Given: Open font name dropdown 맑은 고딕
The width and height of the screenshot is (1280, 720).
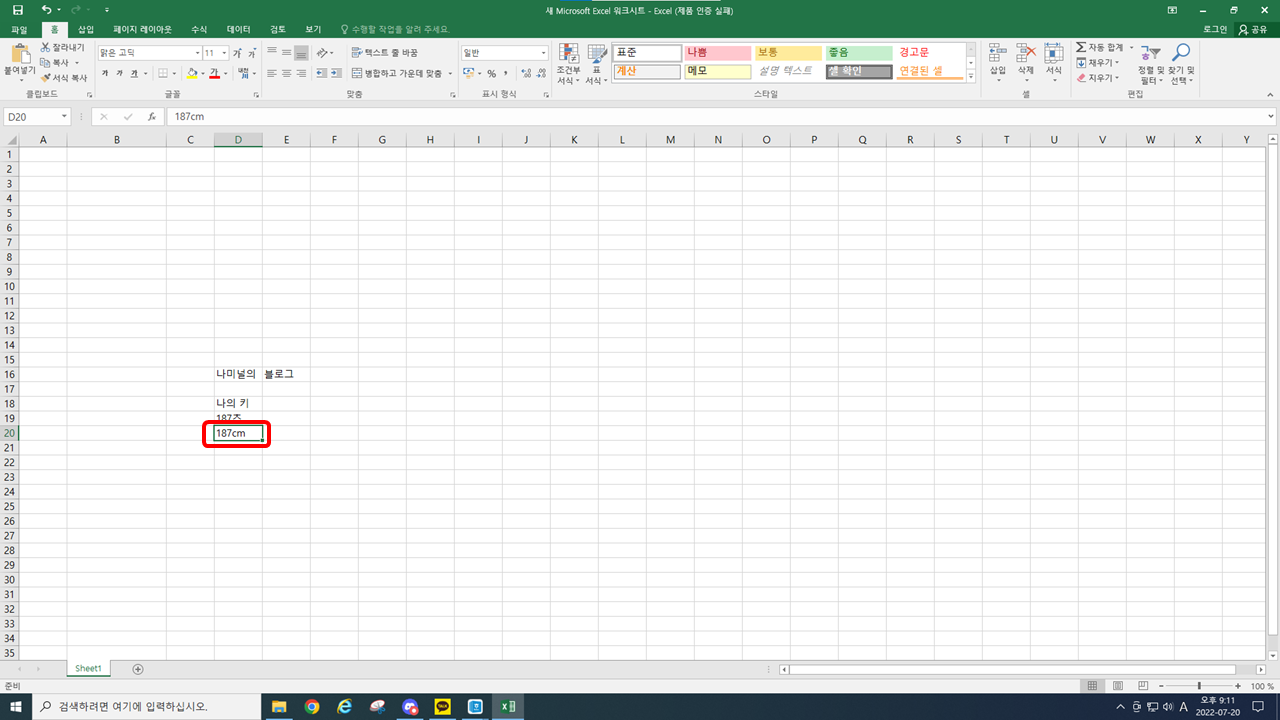Looking at the screenshot, I should (x=197, y=53).
